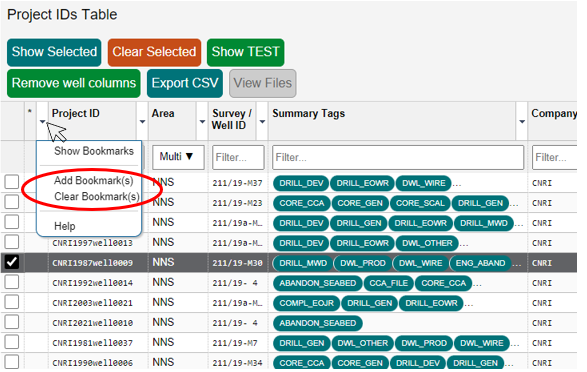Click project ID CNRI1997well0013
The image size is (587, 372).
click(92, 243)
